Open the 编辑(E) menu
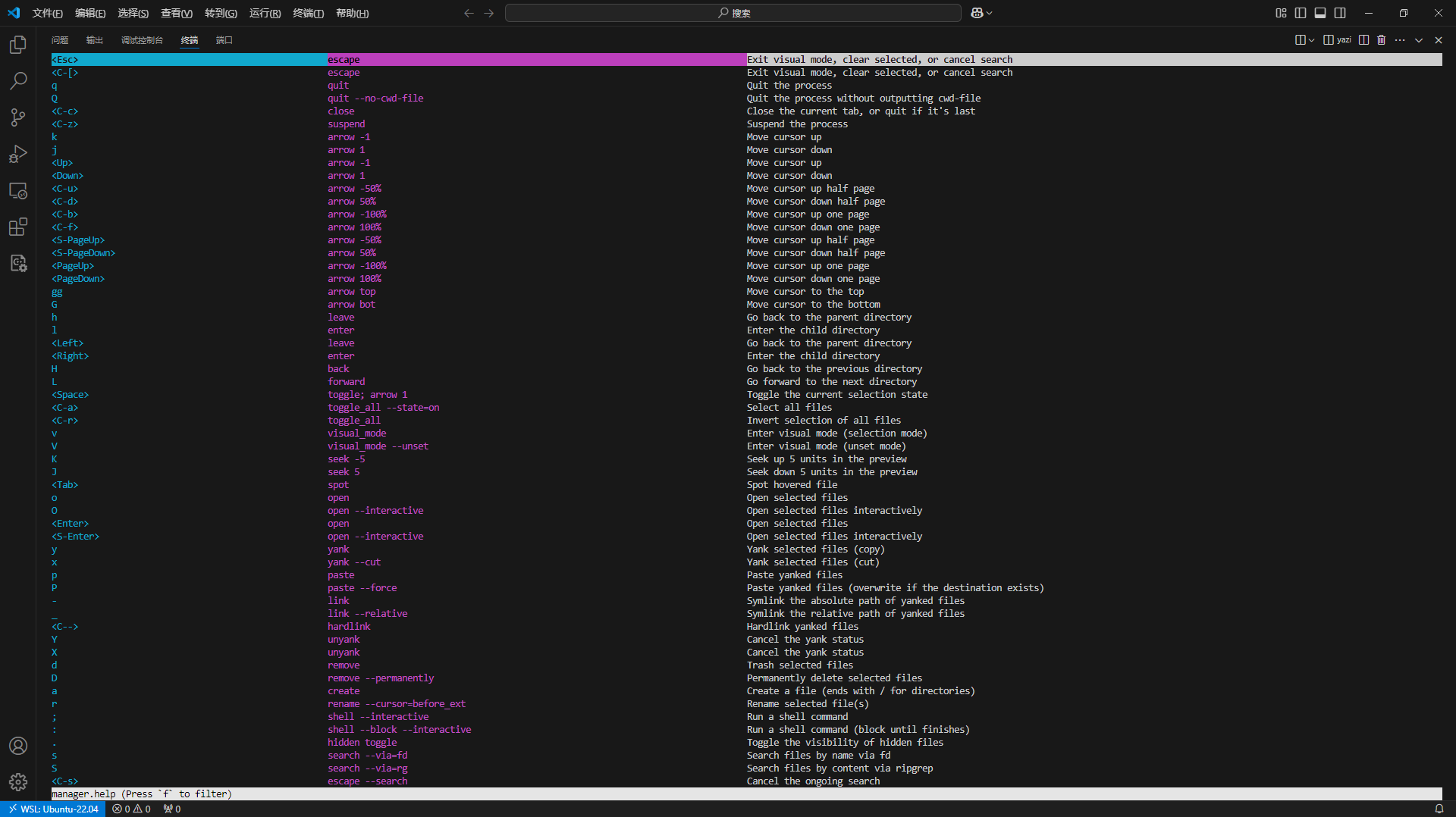Screen dimensions: 1456x817 tap(90, 13)
